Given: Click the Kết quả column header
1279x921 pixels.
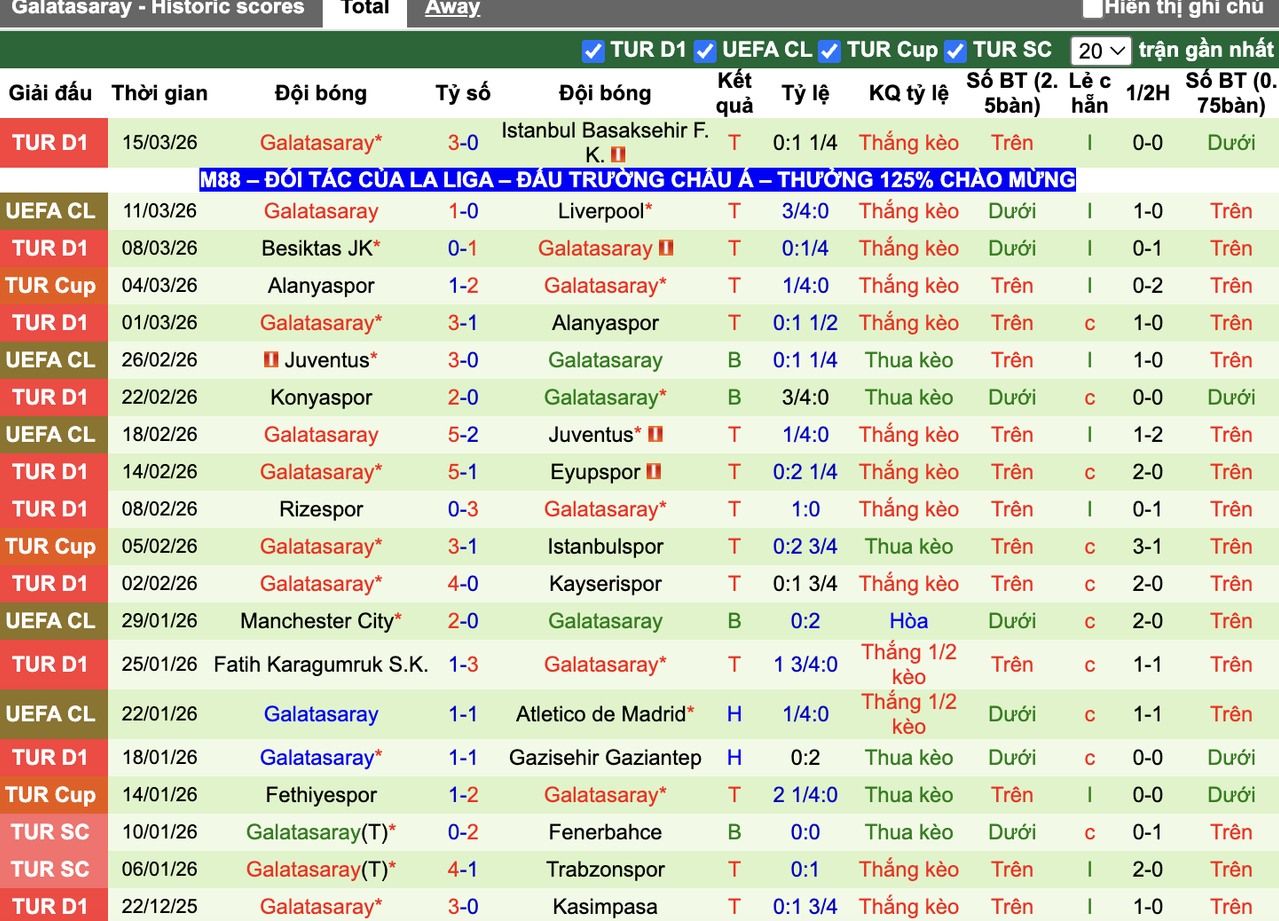Looking at the screenshot, I should [x=734, y=93].
